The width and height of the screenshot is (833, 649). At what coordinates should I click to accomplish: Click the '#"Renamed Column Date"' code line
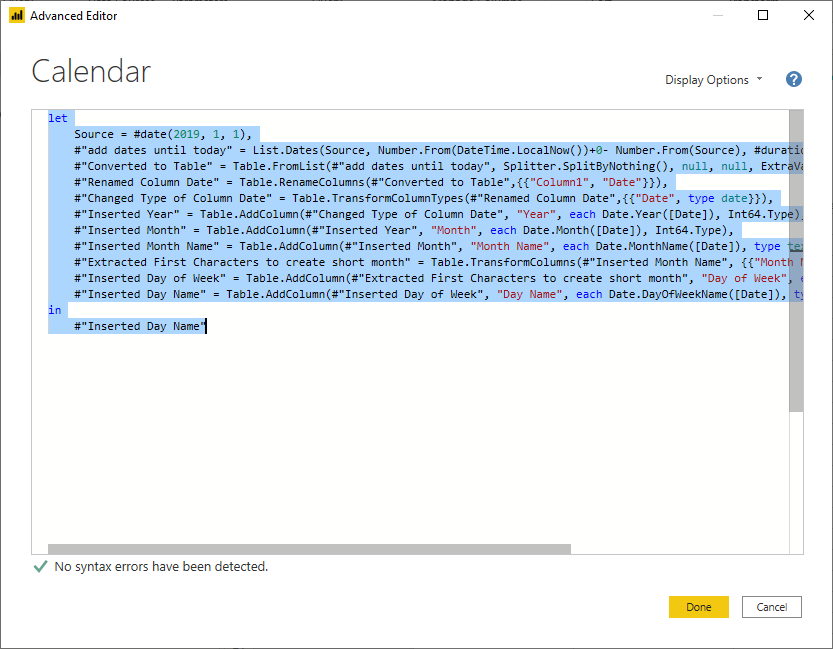[371, 182]
